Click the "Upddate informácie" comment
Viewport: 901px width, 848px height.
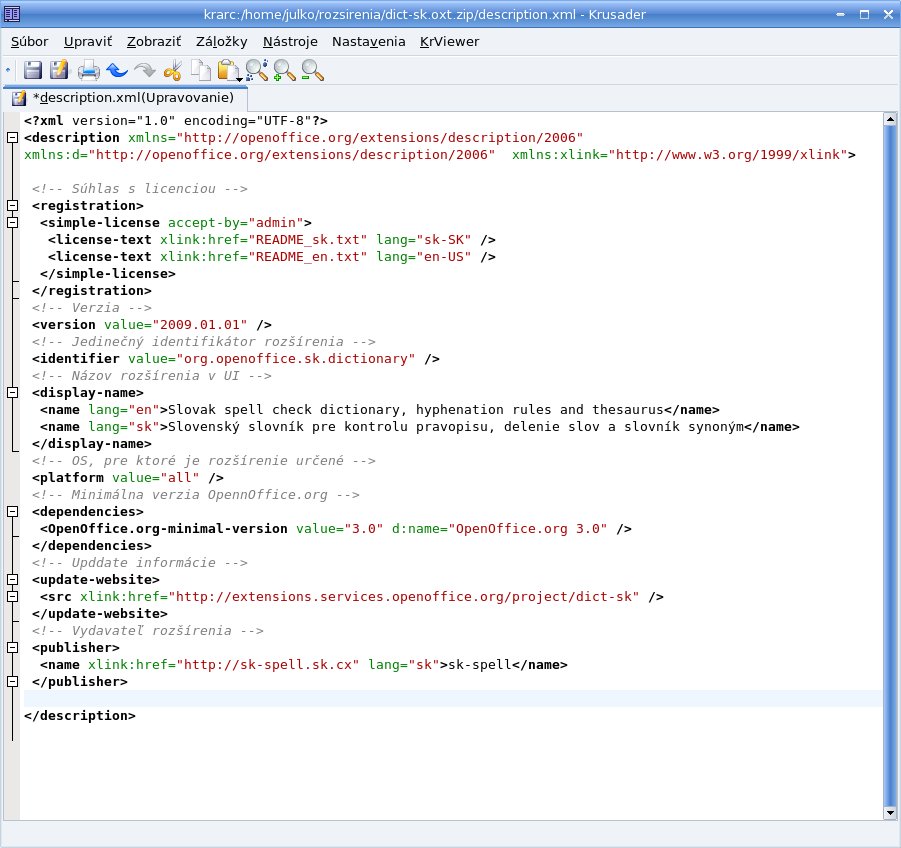coord(140,563)
